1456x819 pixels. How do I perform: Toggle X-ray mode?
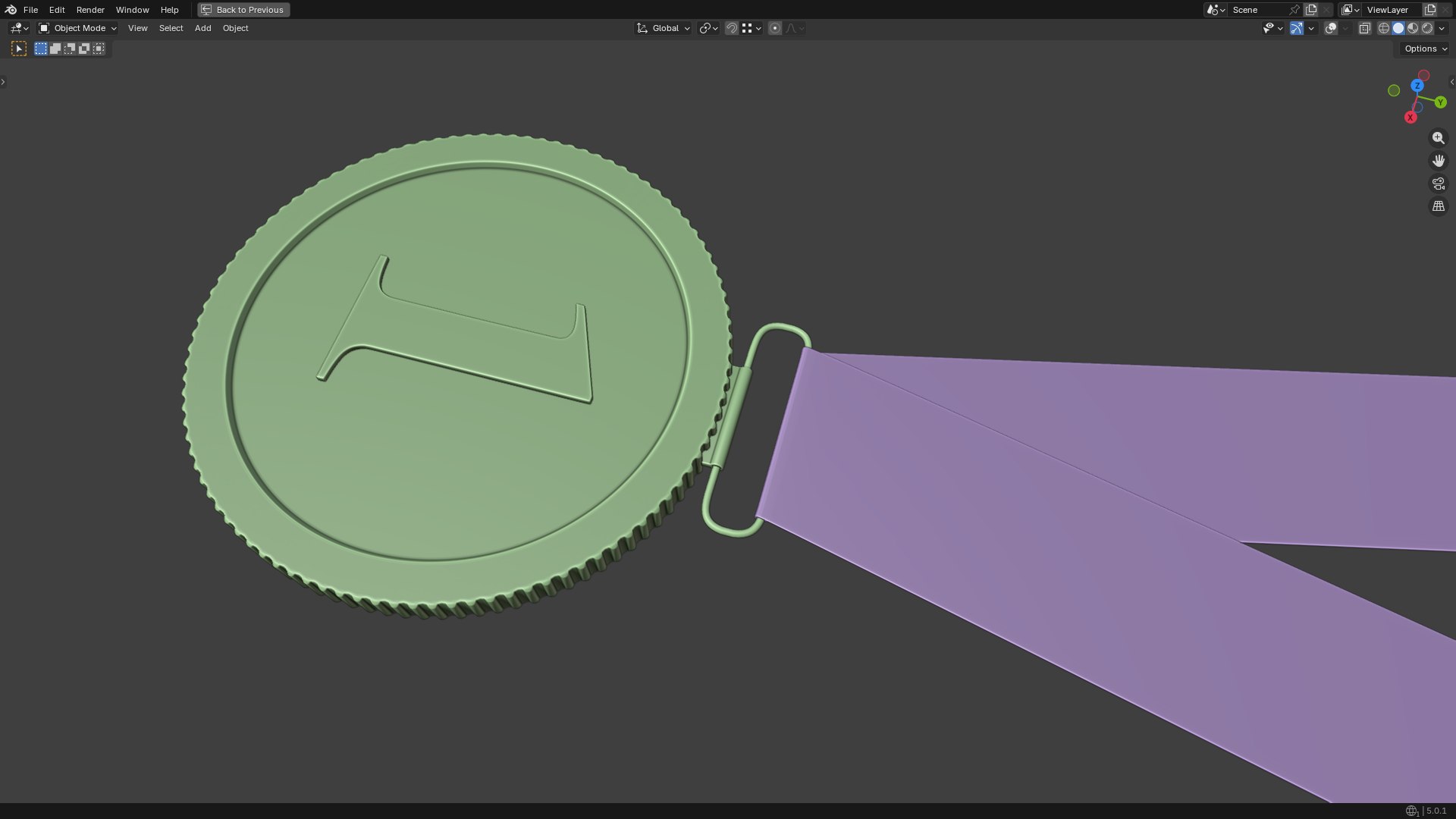pos(1364,28)
